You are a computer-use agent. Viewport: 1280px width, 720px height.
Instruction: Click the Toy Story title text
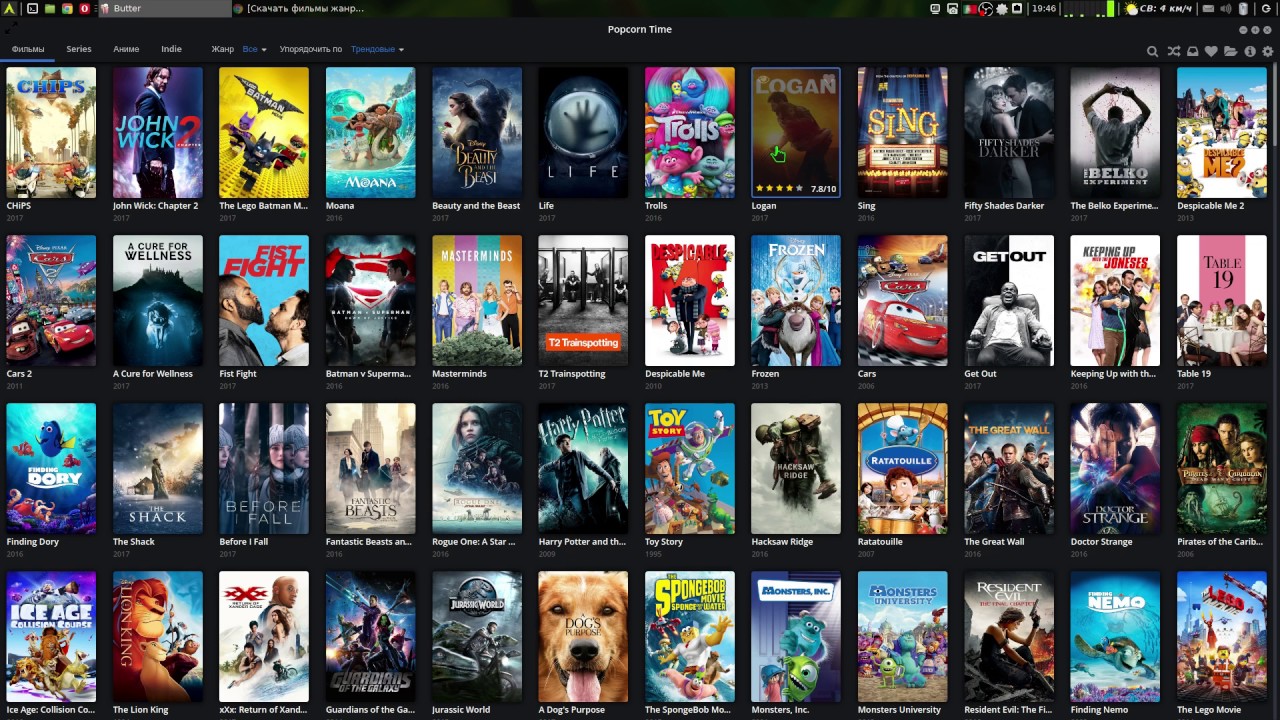(664, 542)
